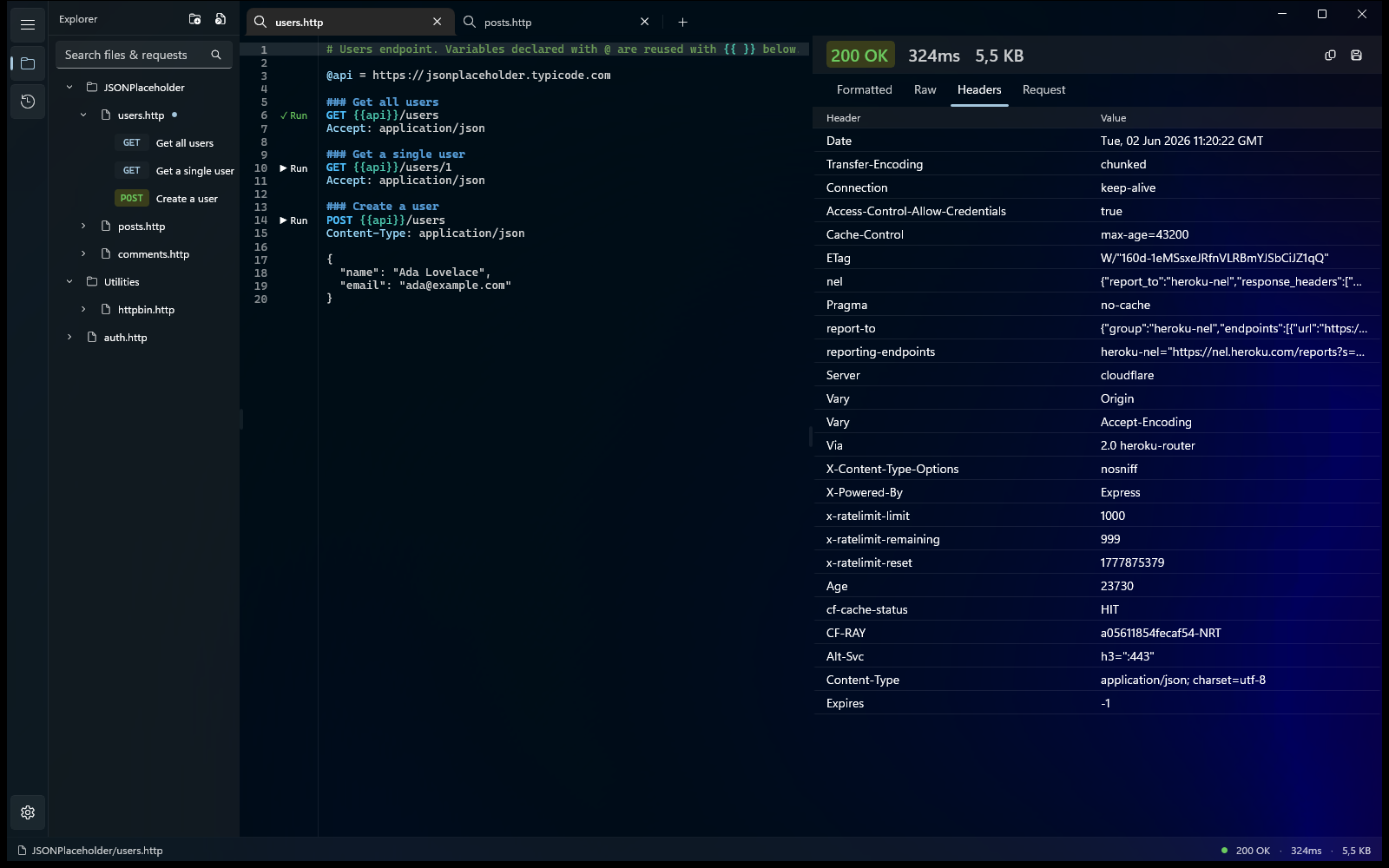Click the Date header value
The height and width of the screenshot is (868, 1389).
tap(1182, 141)
